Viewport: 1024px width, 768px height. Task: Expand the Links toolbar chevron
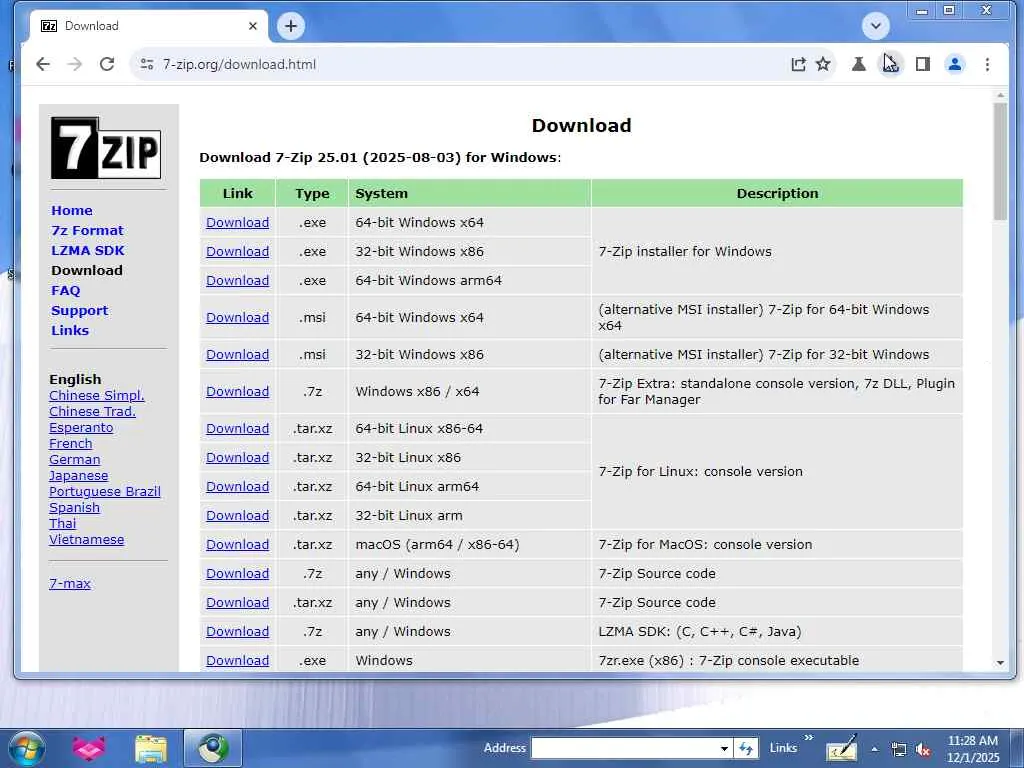(808, 738)
